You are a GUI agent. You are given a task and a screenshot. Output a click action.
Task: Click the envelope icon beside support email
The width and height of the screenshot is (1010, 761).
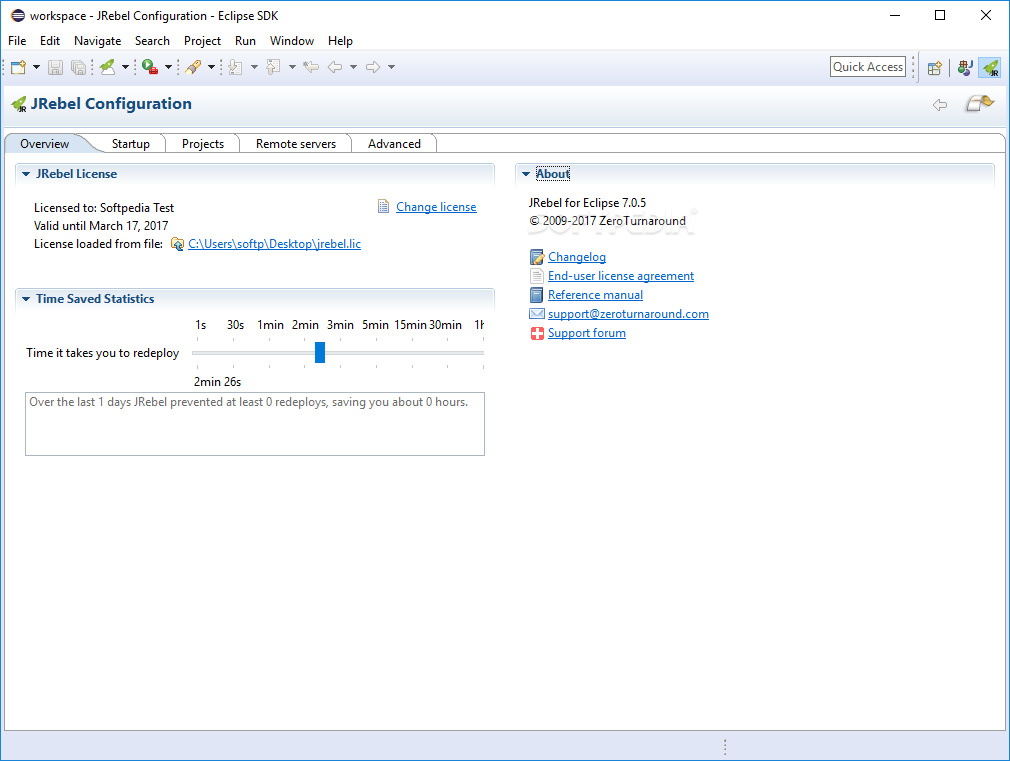point(537,314)
